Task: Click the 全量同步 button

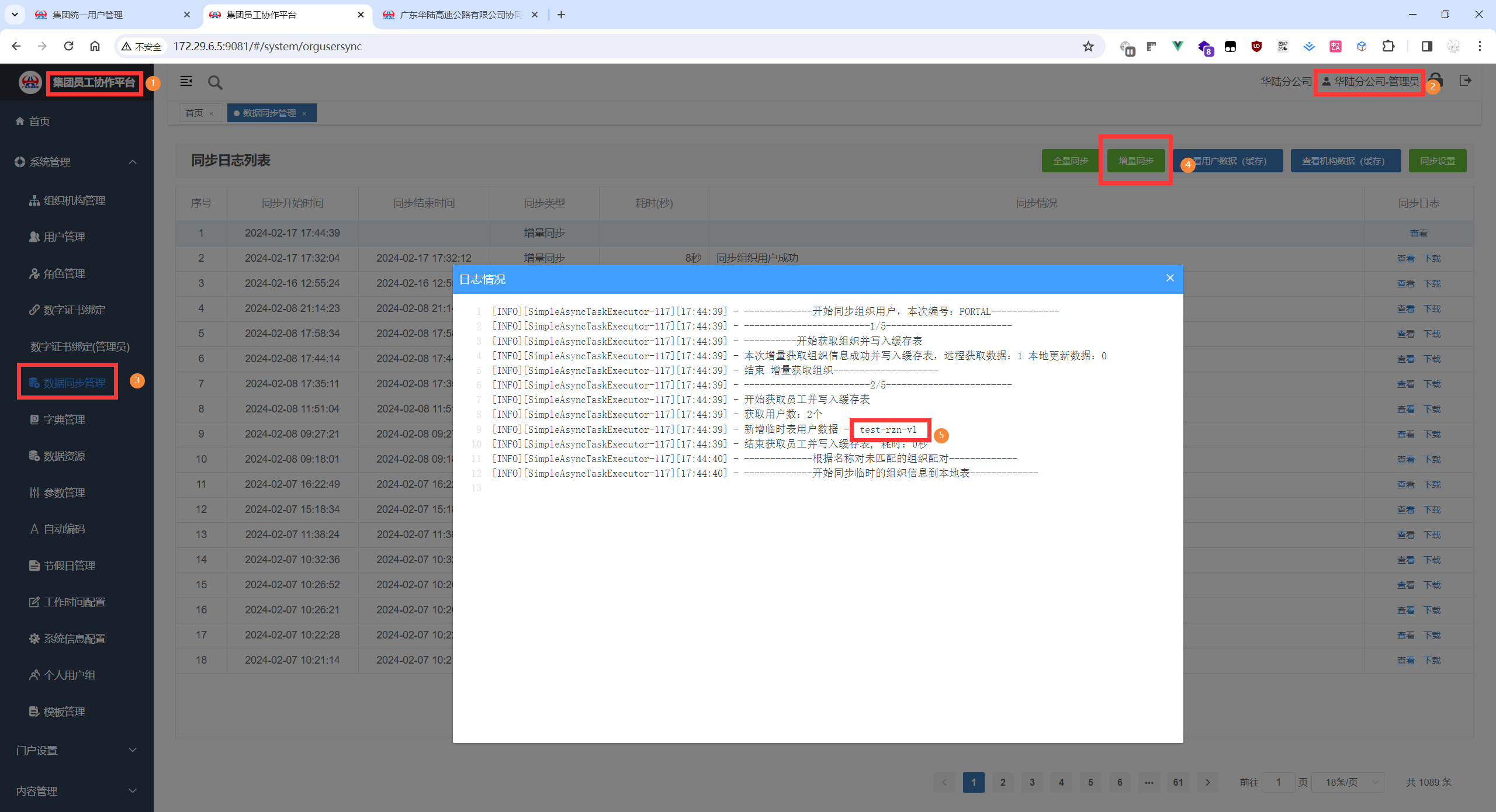Action: 1070,161
